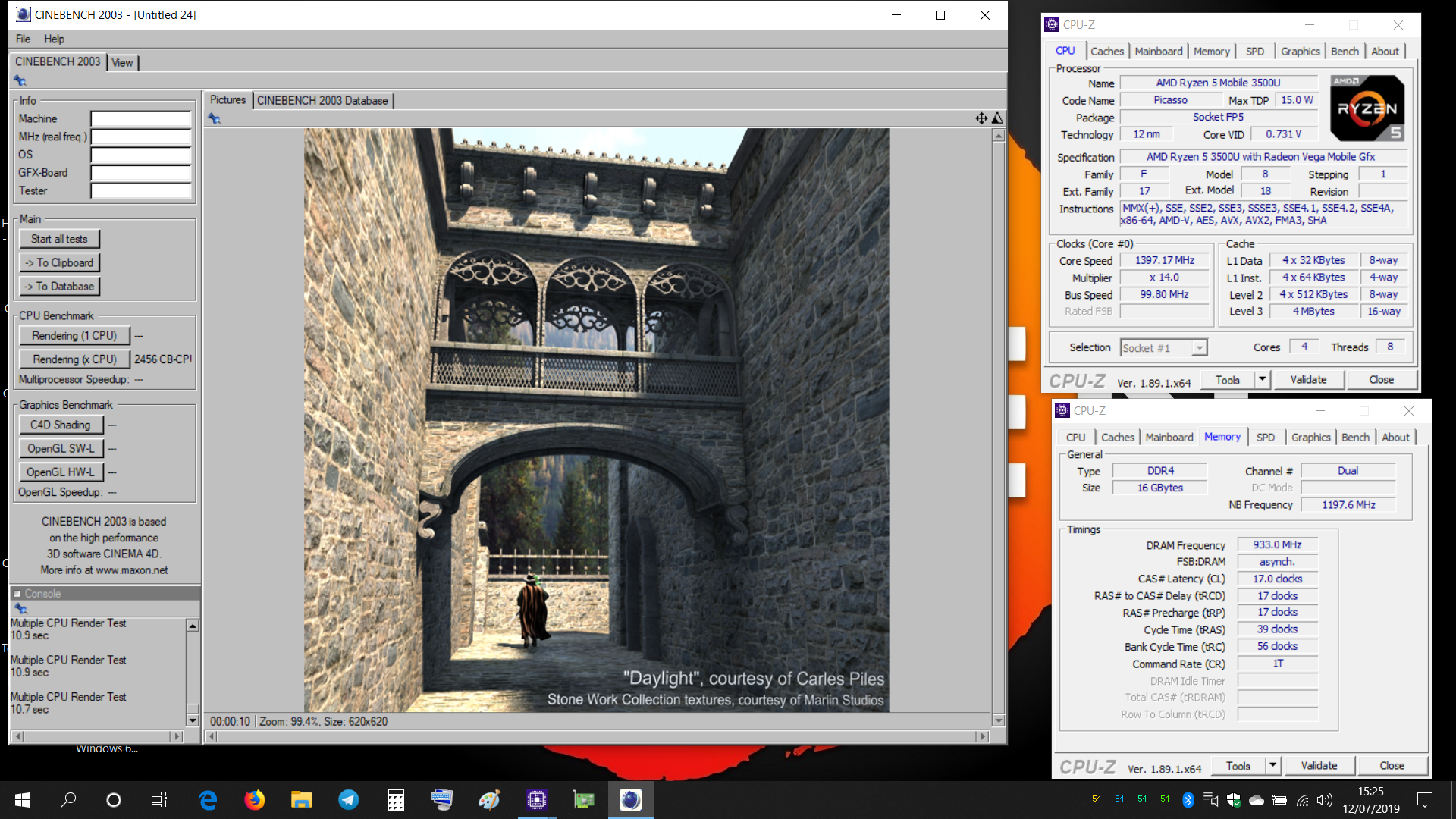Viewport: 1456px width, 819px height.
Task: Open Tools dropdown arrow in lower CPU-Z
Action: 1273,766
